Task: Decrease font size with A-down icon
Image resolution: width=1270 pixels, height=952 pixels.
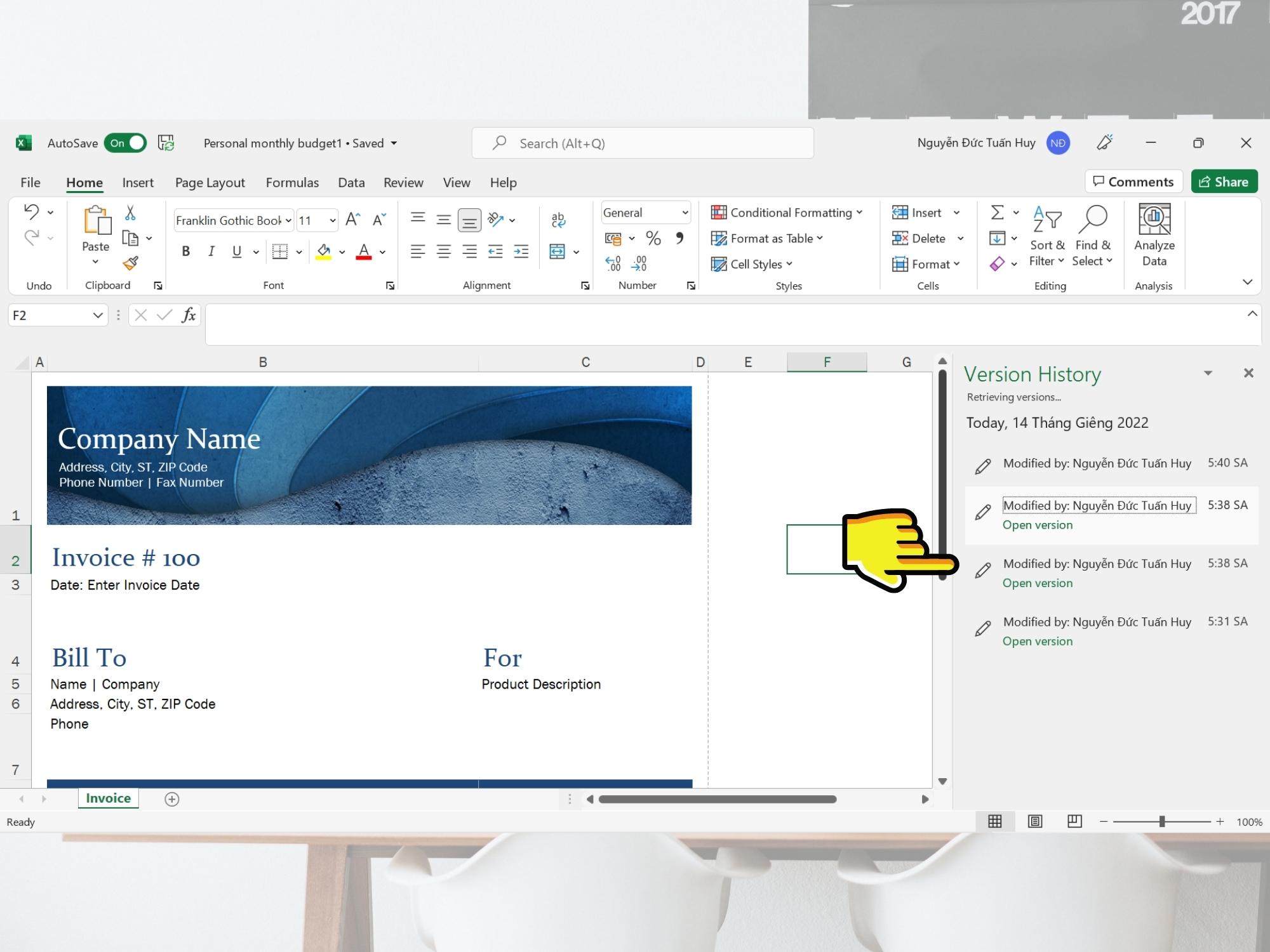Action: click(379, 220)
